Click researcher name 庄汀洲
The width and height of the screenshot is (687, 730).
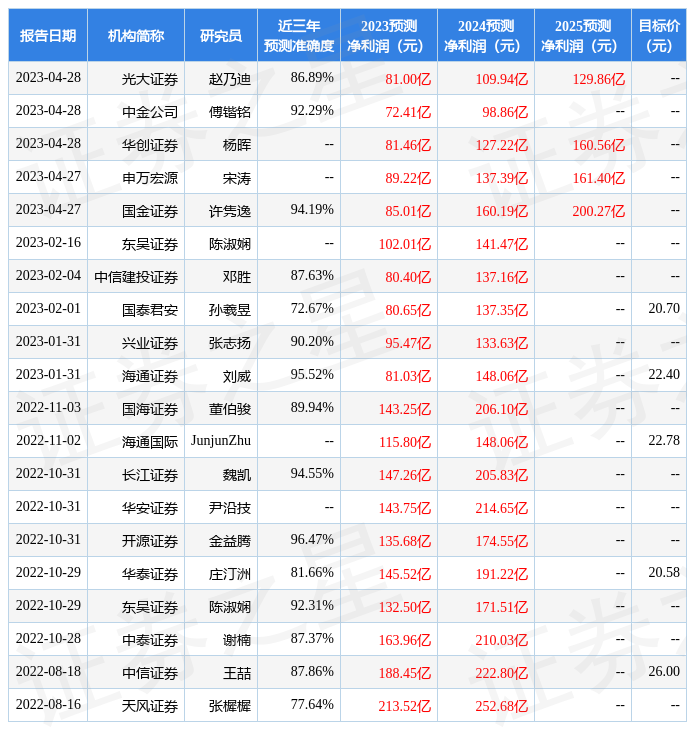[x=229, y=574]
